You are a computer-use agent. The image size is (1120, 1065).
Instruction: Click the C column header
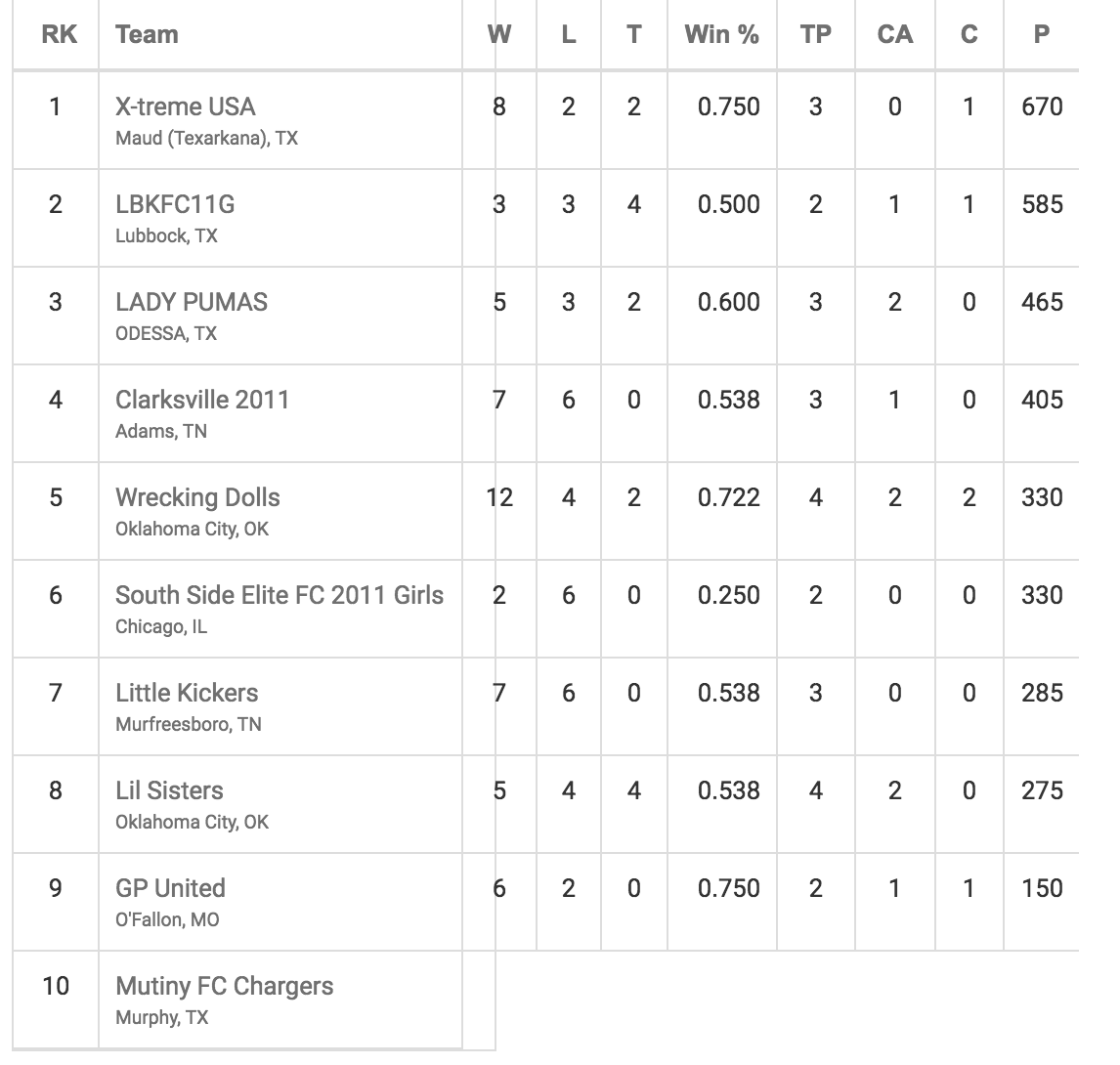point(969,35)
